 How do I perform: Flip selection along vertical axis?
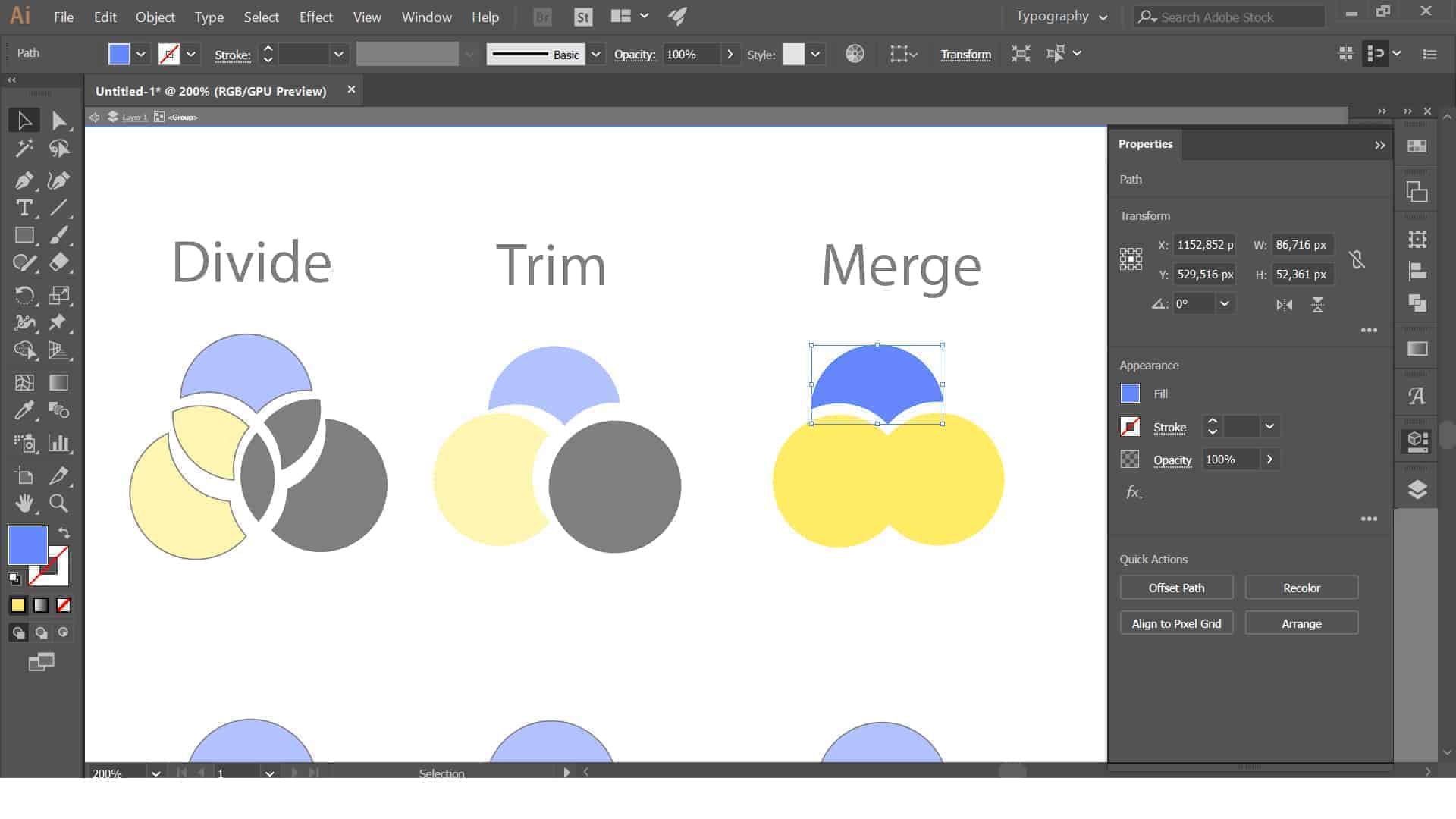coord(1318,305)
